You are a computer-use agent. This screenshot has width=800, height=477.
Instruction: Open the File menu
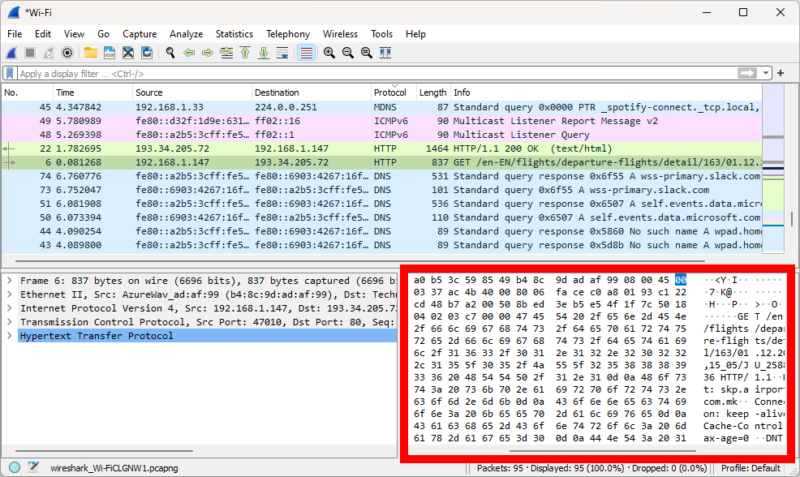point(14,34)
